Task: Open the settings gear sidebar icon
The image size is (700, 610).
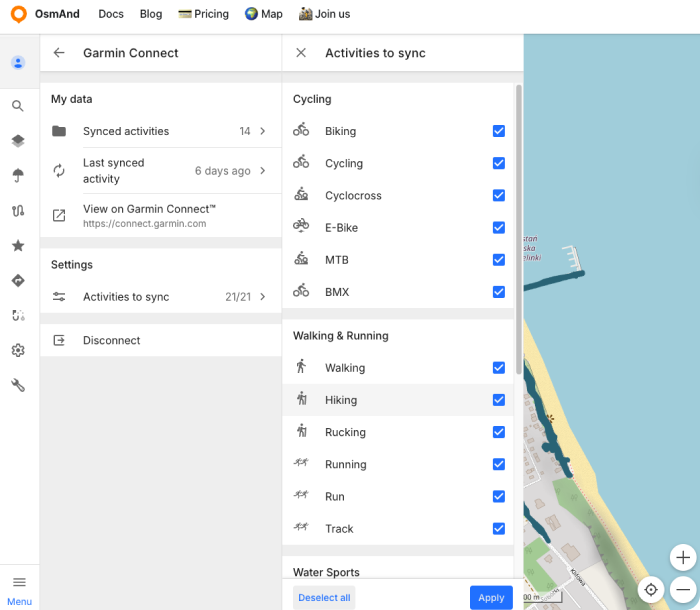Action: point(18,350)
